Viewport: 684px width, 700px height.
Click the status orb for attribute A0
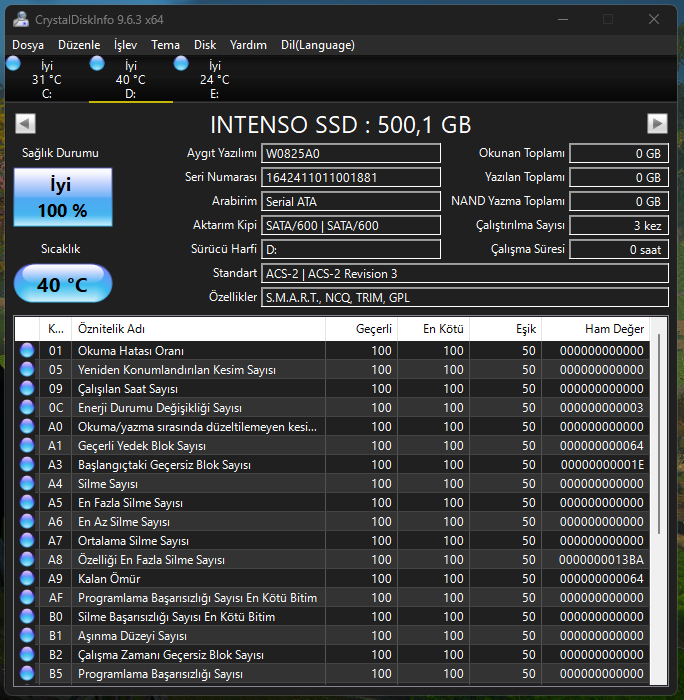[x=27, y=426]
